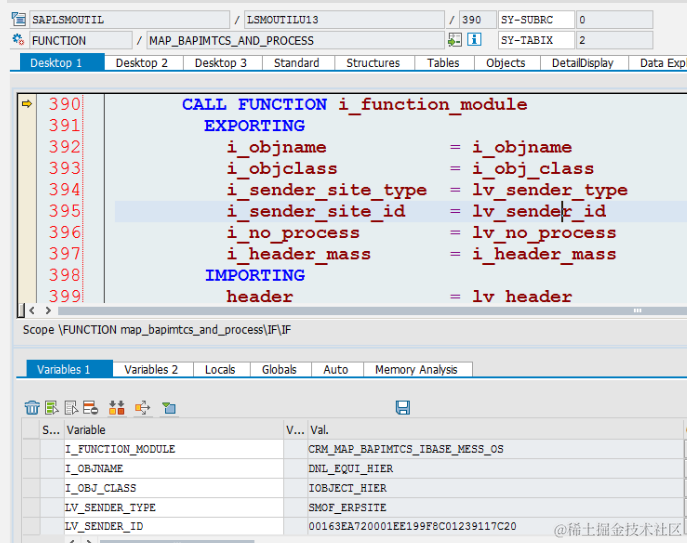Switch to the Desktop 2 tab

(x=142, y=63)
